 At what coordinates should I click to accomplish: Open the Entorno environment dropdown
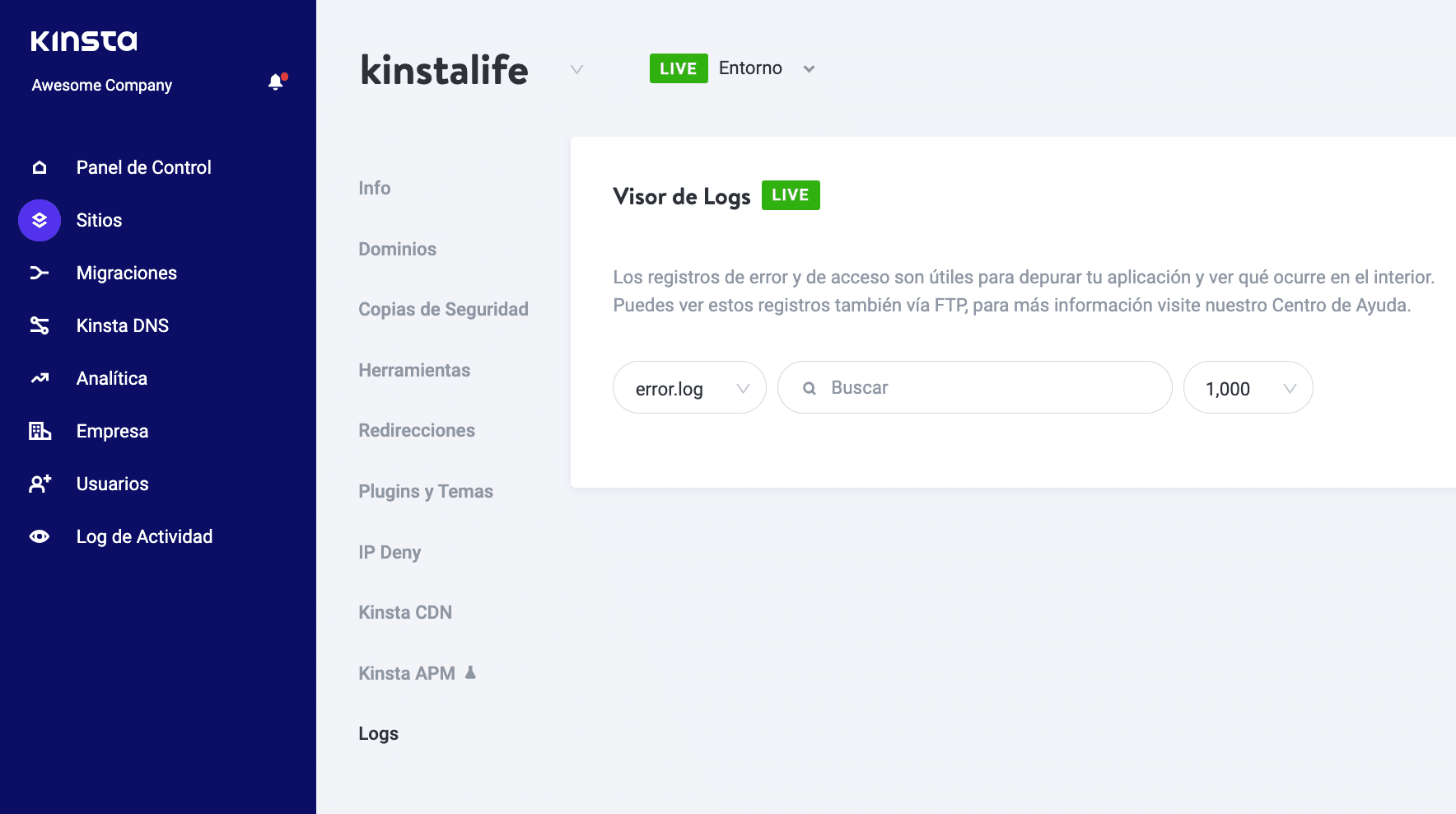point(809,69)
